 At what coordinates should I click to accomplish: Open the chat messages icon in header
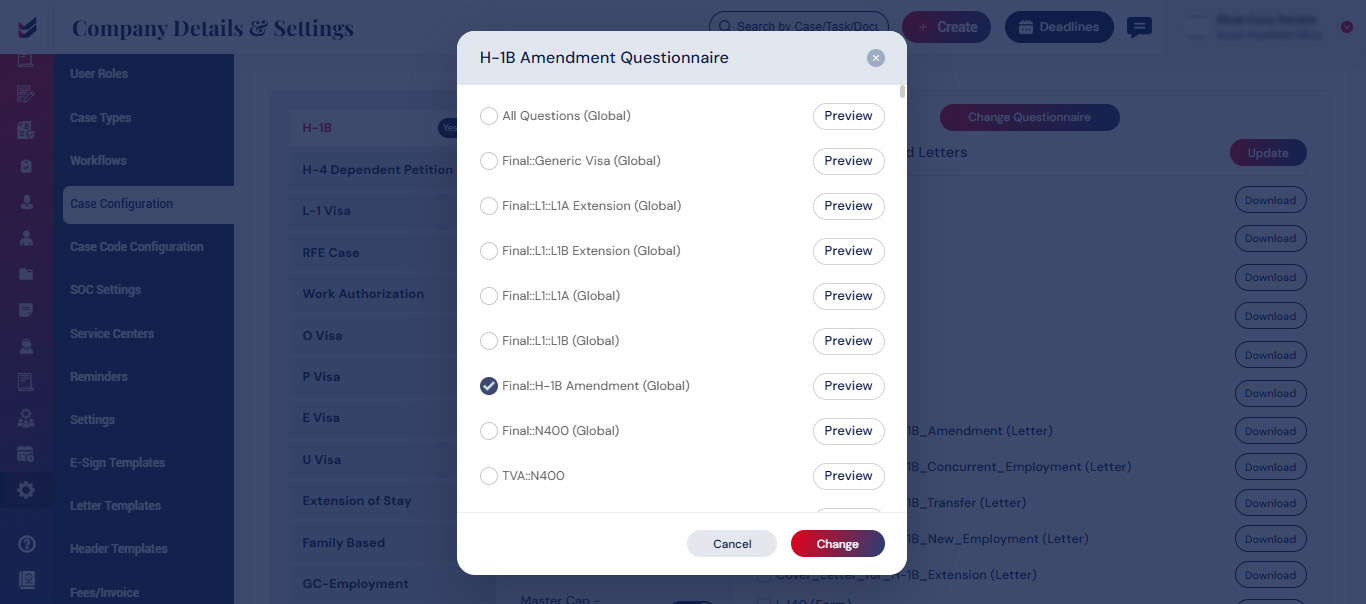pos(1139,27)
